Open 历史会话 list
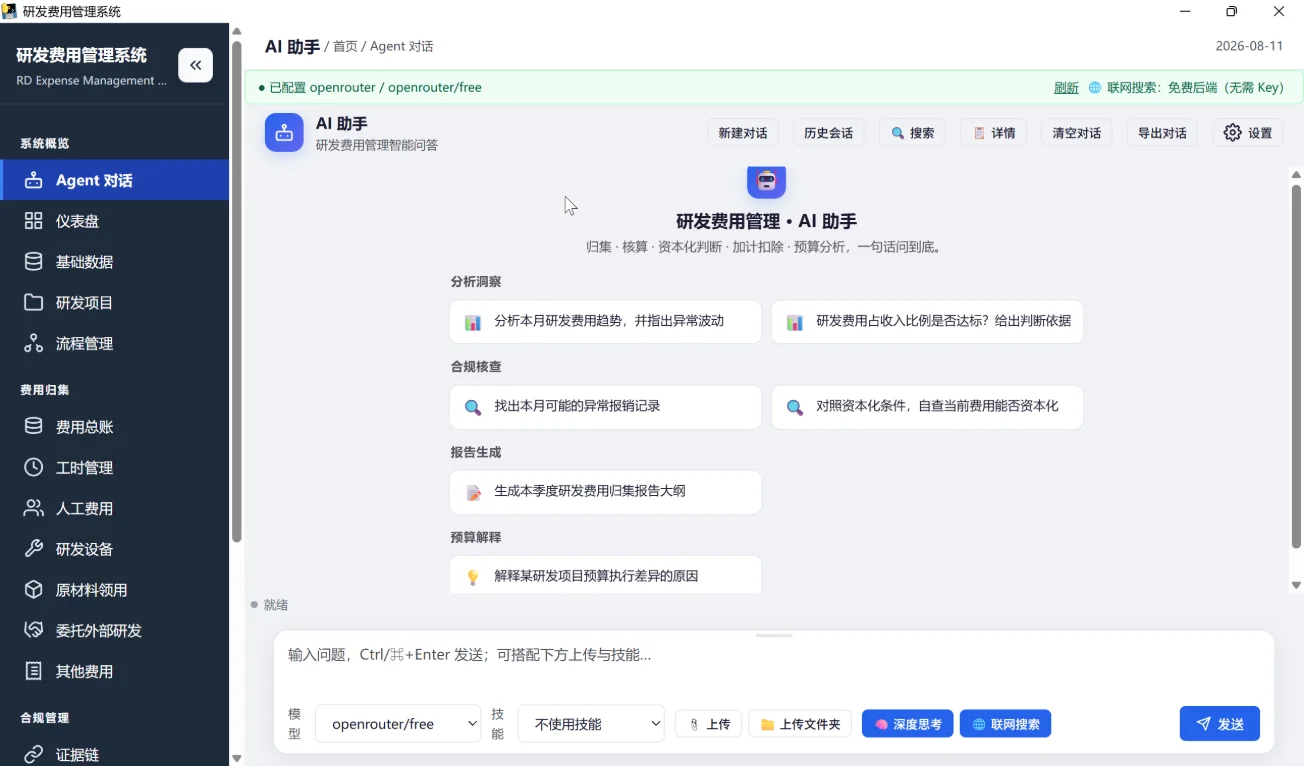The image size is (1304, 766). (828, 133)
